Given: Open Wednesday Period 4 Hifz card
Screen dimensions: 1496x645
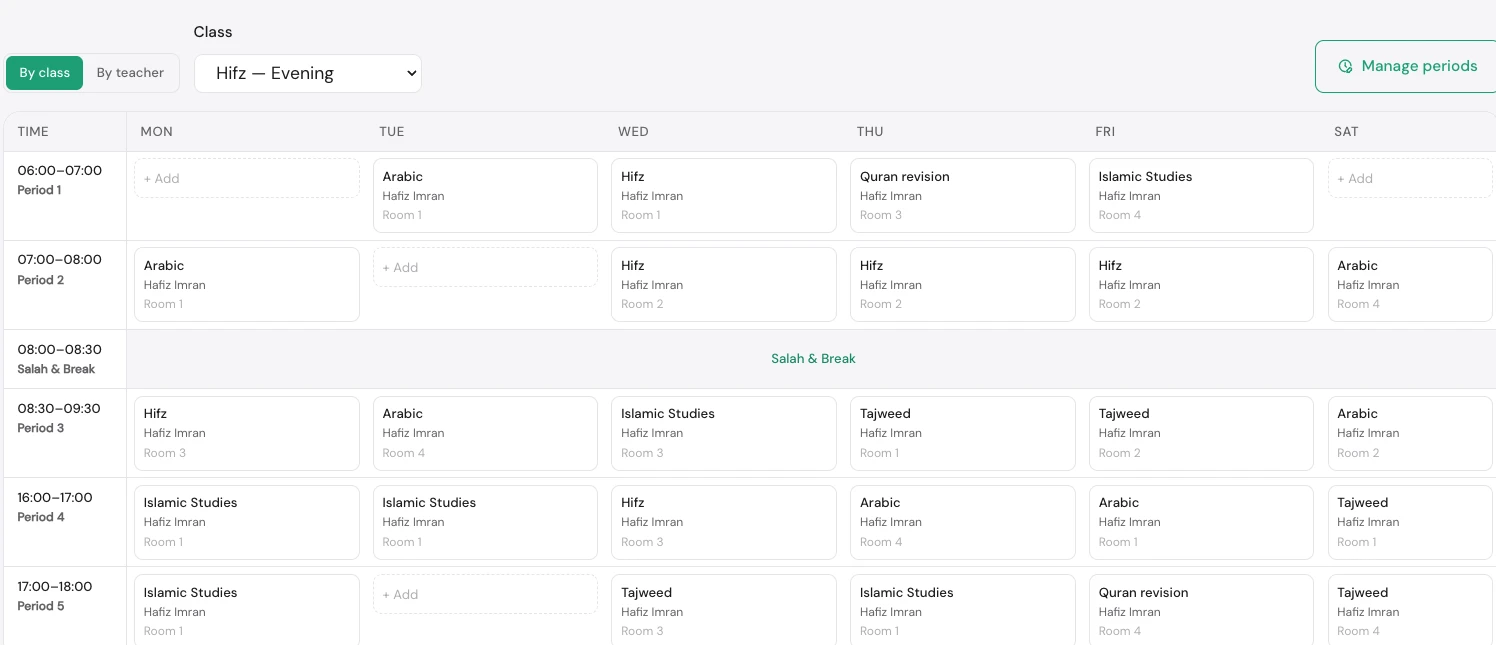Looking at the screenshot, I should (724, 522).
